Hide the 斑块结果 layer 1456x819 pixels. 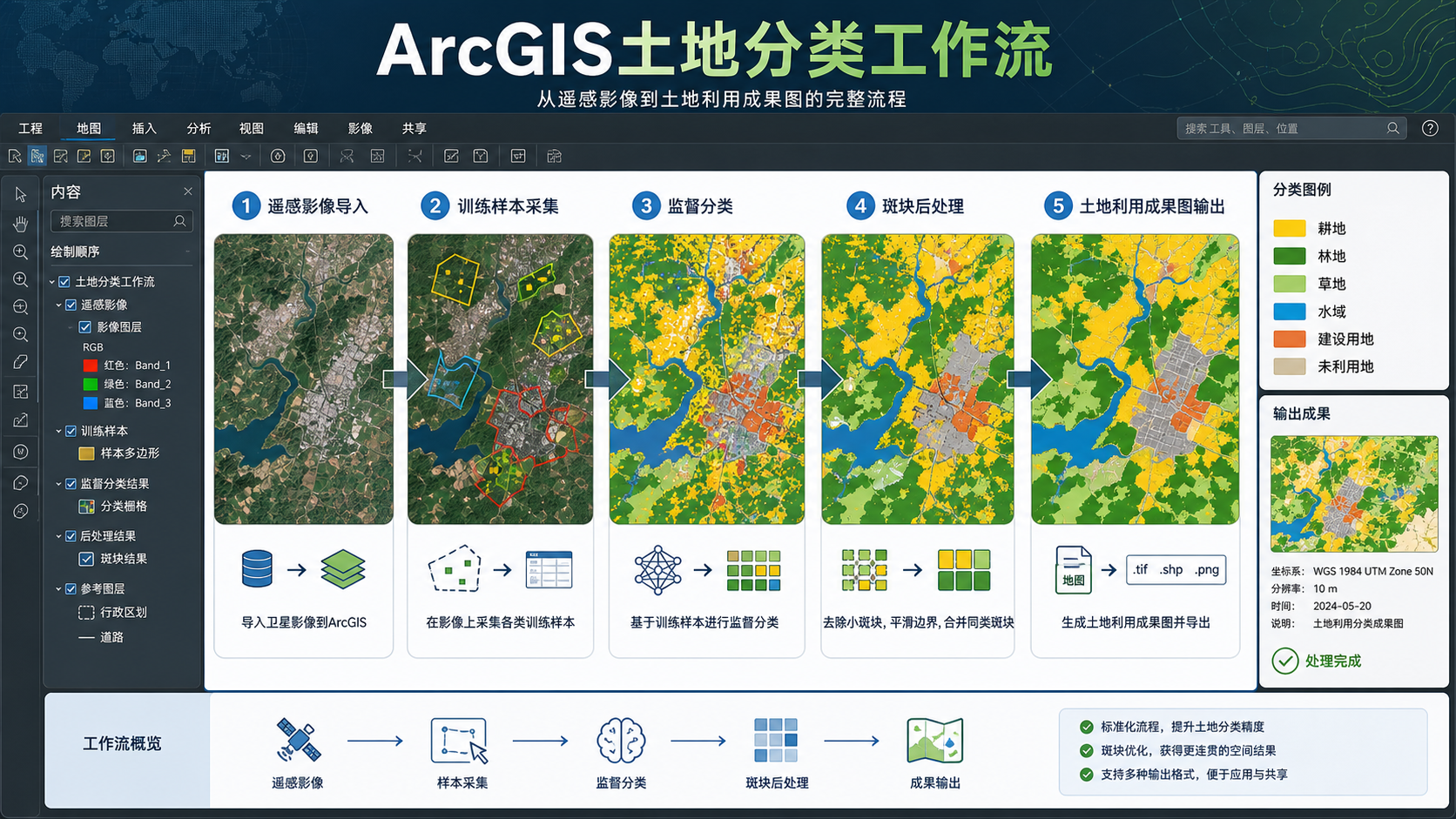(x=86, y=559)
